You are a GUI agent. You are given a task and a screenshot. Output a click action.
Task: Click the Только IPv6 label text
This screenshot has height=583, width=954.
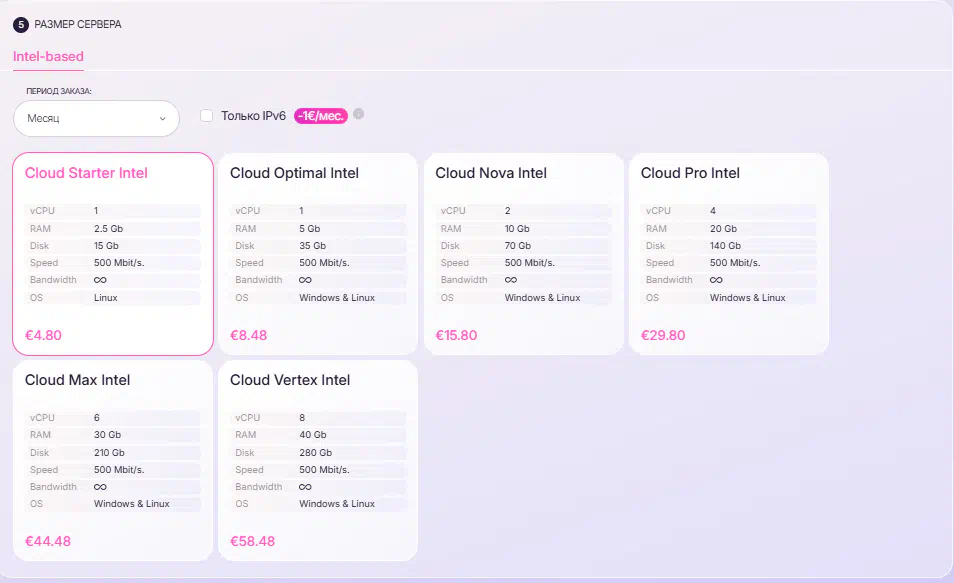point(253,116)
